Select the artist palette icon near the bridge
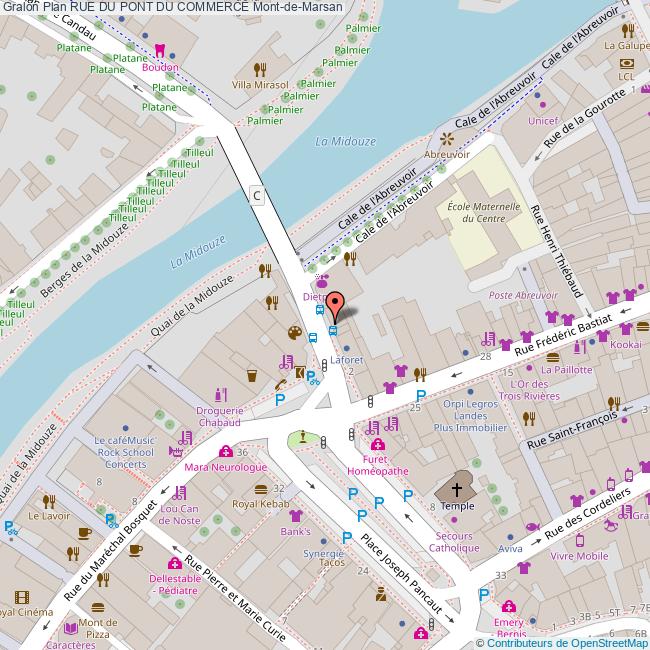The width and height of the screenshot is (650, 650). point(294,333)
